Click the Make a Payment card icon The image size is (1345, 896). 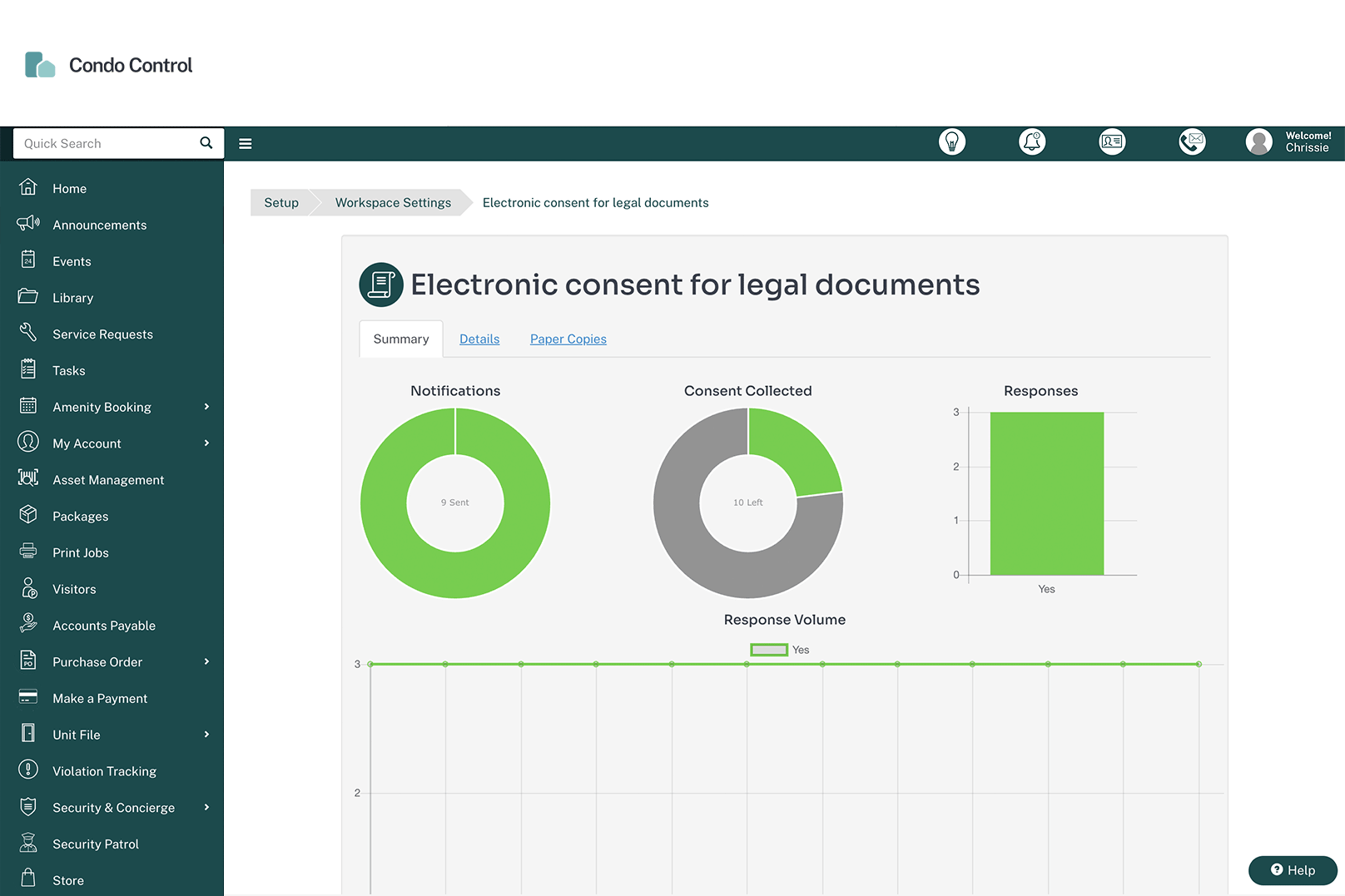(28, 697)
